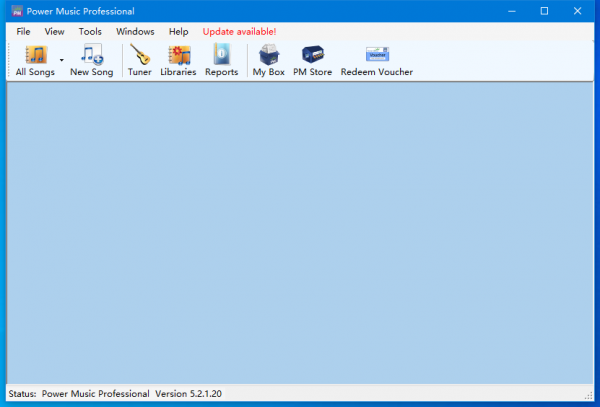600x407 pixels.
Task: Click the red Update available! link
Action: pyautogui.click(x=239, y=31)
